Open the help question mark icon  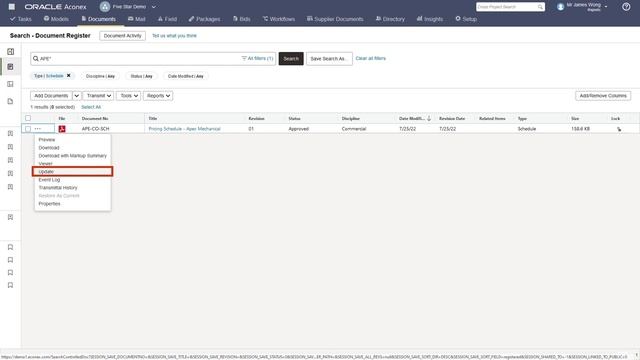point(626,7)
